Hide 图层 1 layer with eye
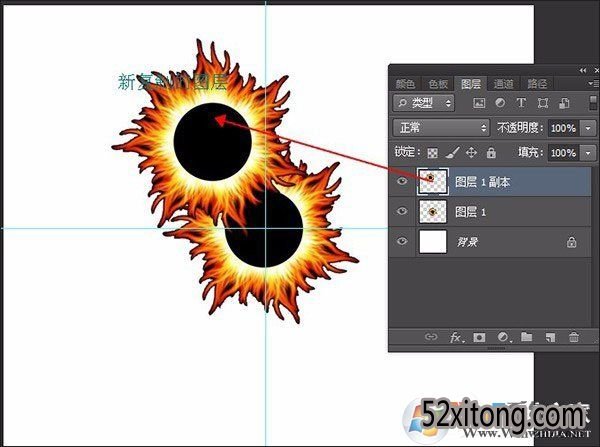The height and width of the screenshot is (447, 600). [402, 211]
